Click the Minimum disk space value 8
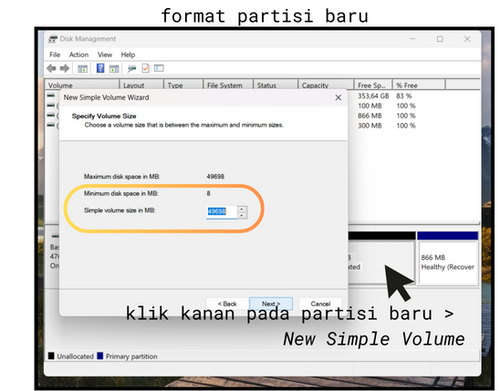This screenshot has width=500, height=391. [208, 193]
